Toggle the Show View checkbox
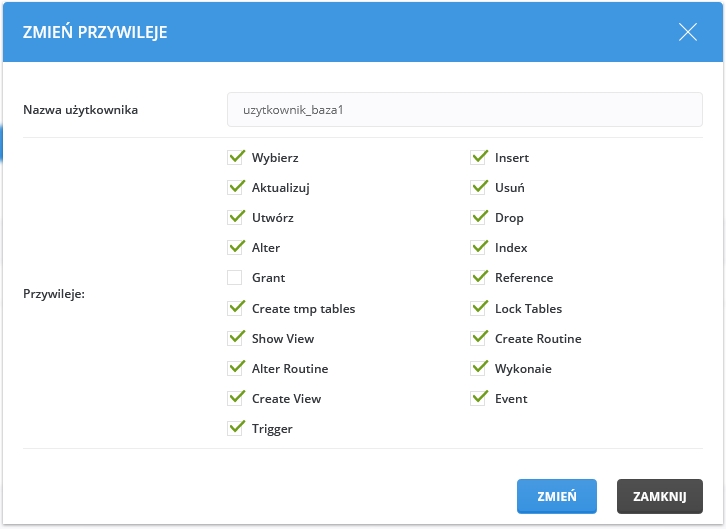This screenshot has height=529, width=726. (235, 339)
